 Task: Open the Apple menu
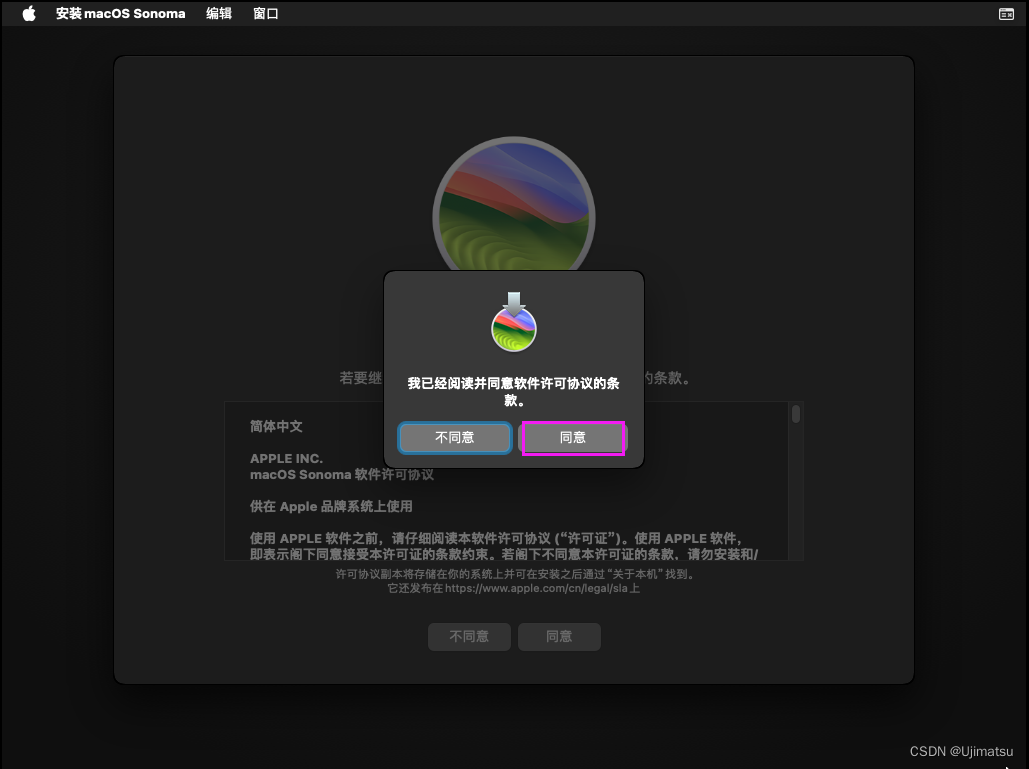point(29,13)
